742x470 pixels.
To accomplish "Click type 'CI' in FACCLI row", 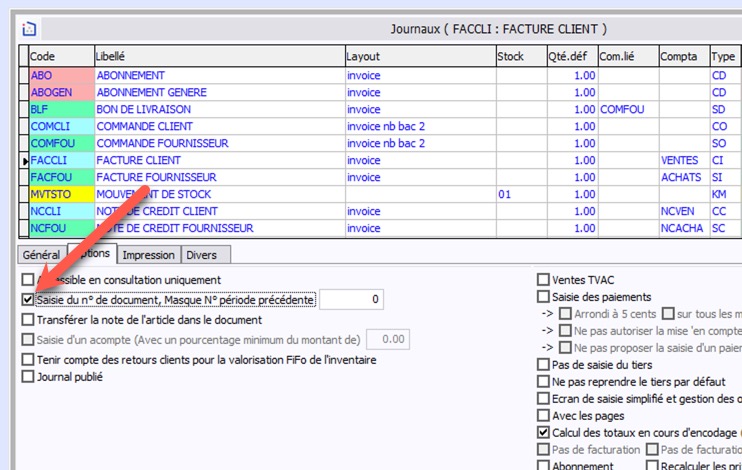I will coord(725,160).
